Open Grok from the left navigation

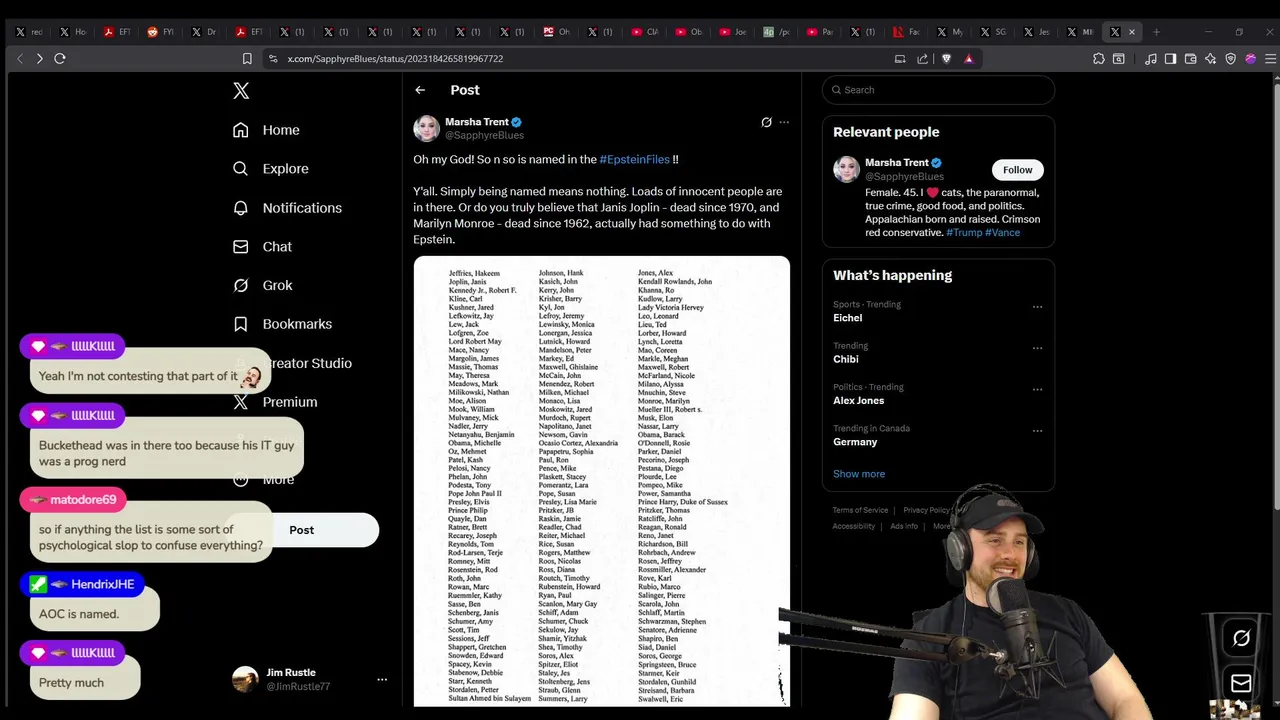click(262, 285)
